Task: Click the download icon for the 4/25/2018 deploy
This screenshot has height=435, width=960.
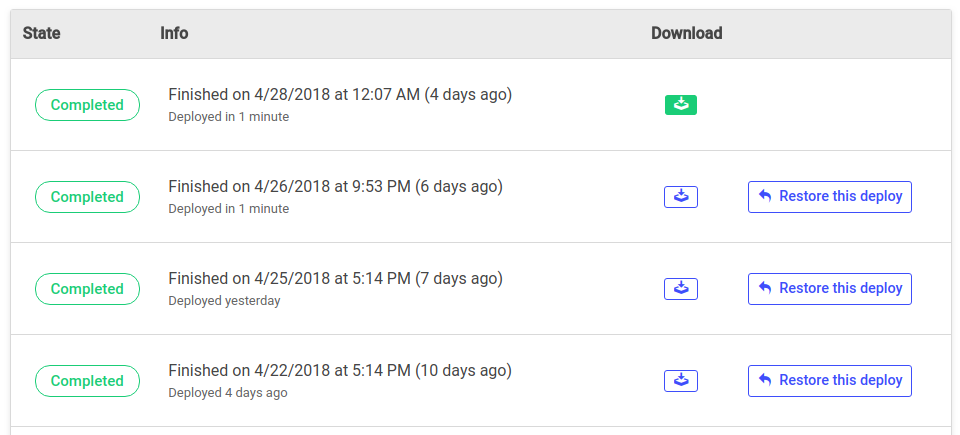Action: [681, 289]
